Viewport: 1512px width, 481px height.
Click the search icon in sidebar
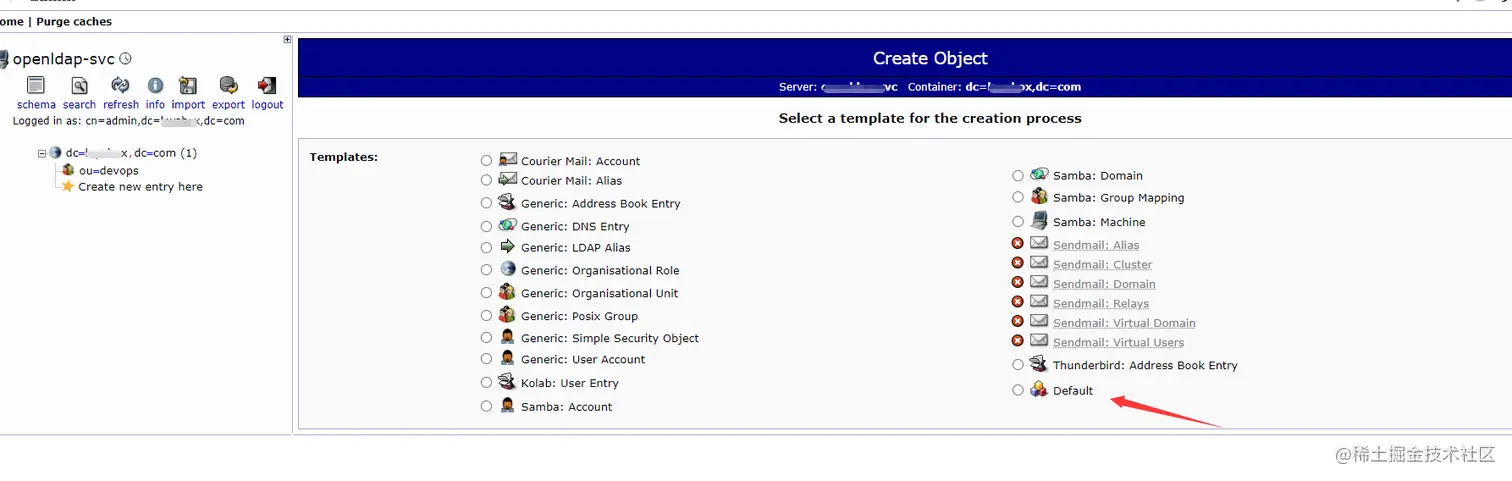pyautogui.click(x=79, y=85)
